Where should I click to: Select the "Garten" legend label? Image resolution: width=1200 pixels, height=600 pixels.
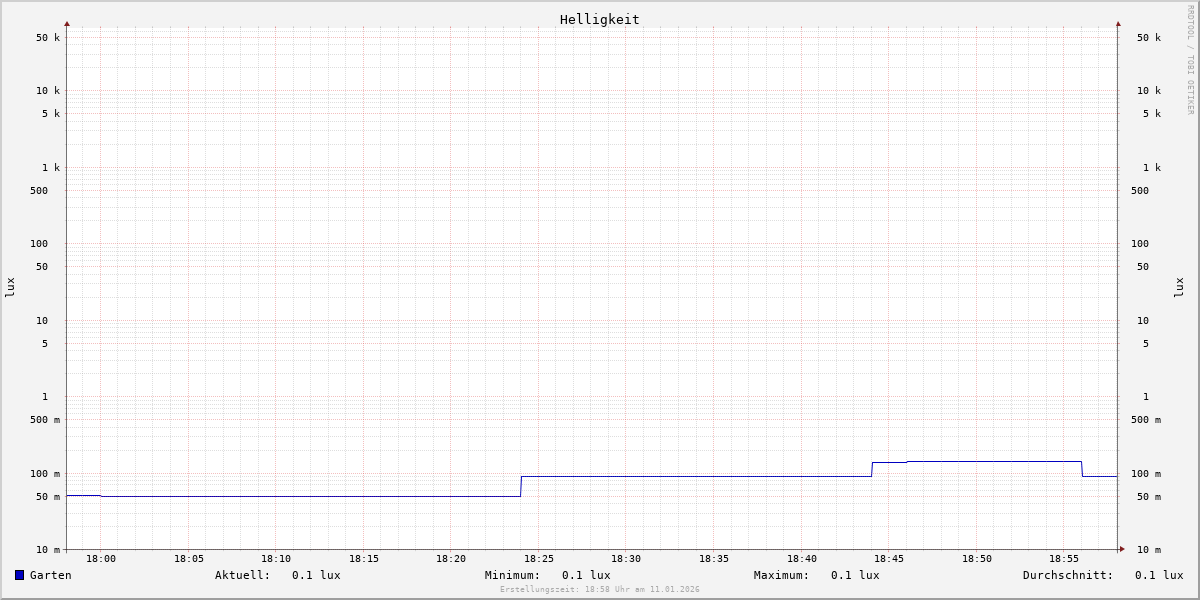[51, 575]
